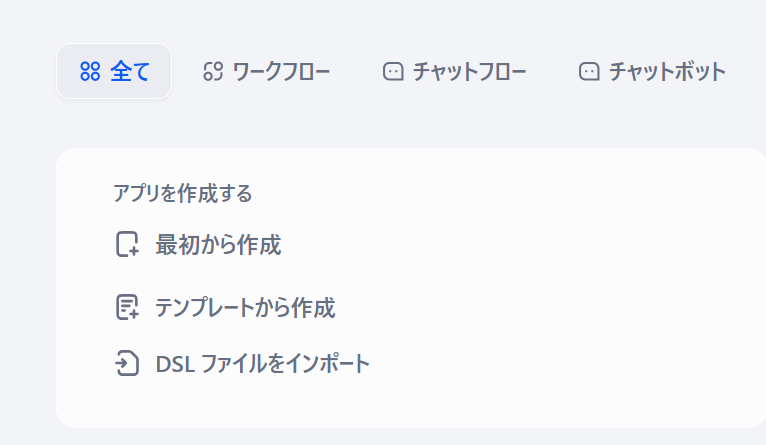Click the ワークフロー tab's node icon
The height and width of the screenshot is (445, 766).
pos(212,71)
